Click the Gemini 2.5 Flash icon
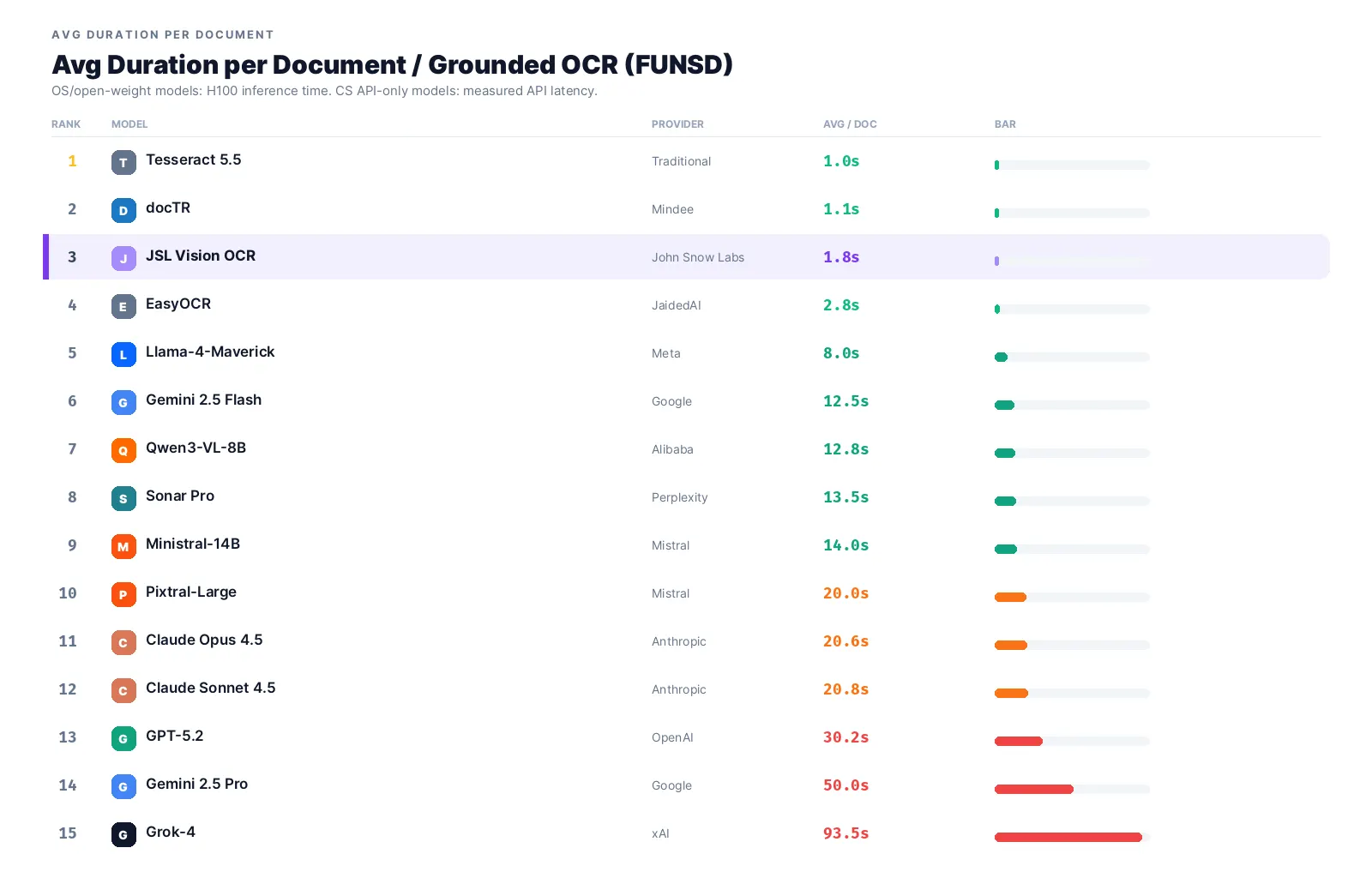Image resolution: width=1372 pixels, height=896 pixels. pos(123,402)
